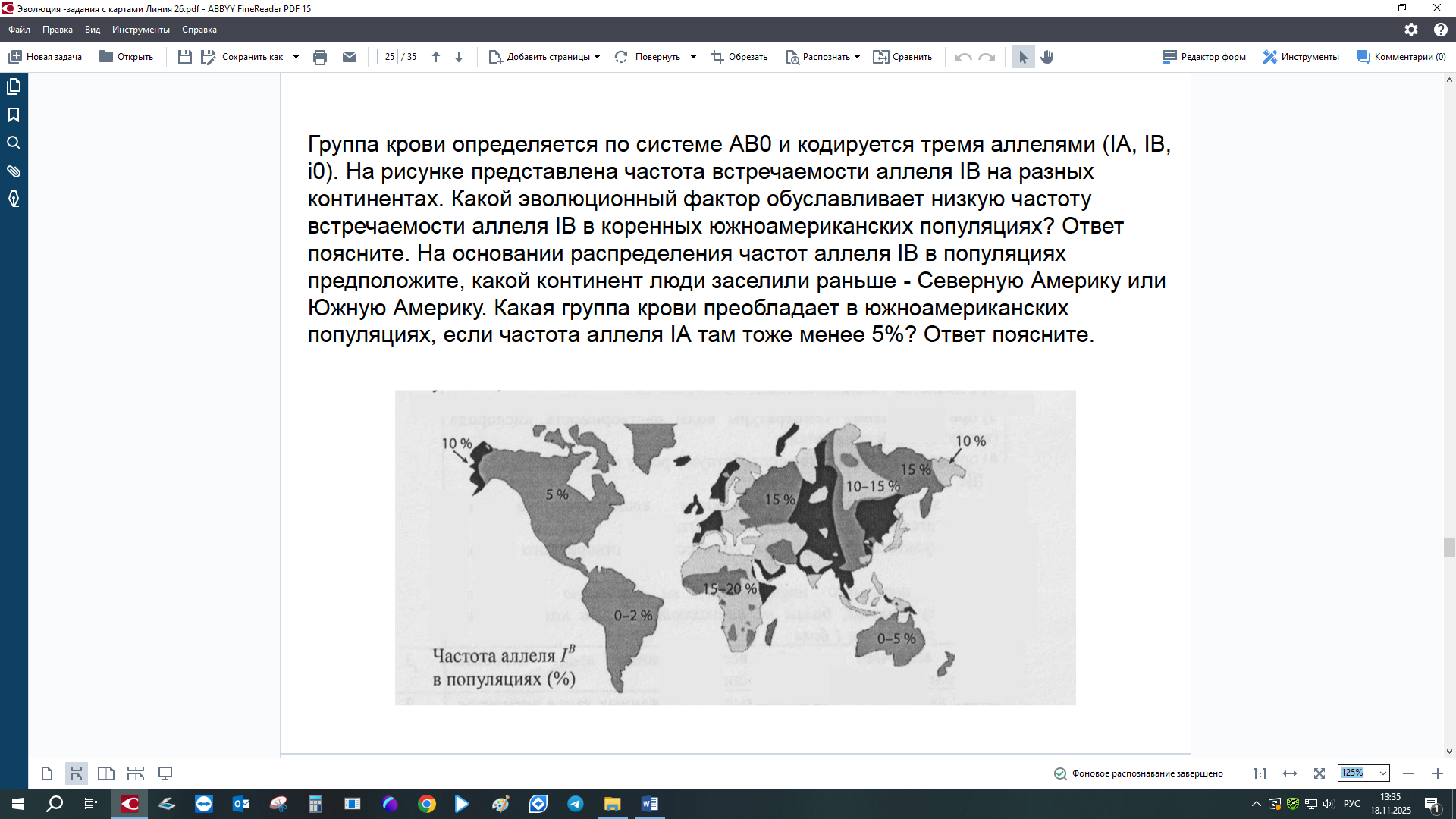1456x819 pixels.
Task: Click the page number input field
Action: coord(388,57)
